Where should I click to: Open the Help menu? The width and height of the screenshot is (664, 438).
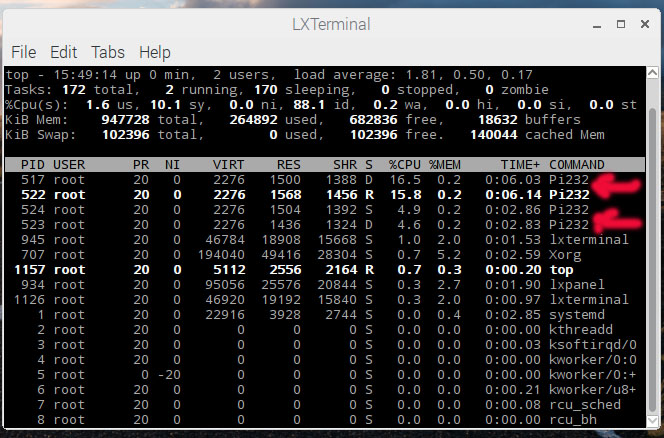pos(154,52)
